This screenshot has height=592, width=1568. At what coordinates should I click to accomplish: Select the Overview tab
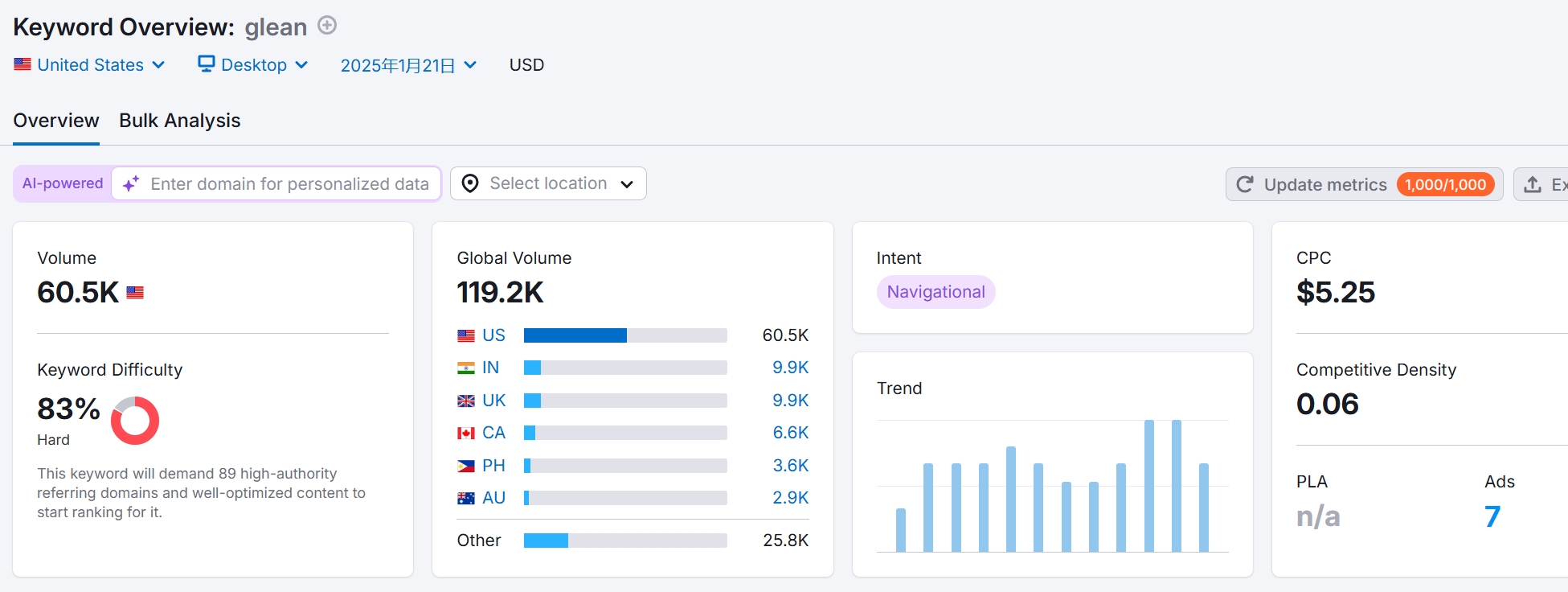tap(56, 121)
